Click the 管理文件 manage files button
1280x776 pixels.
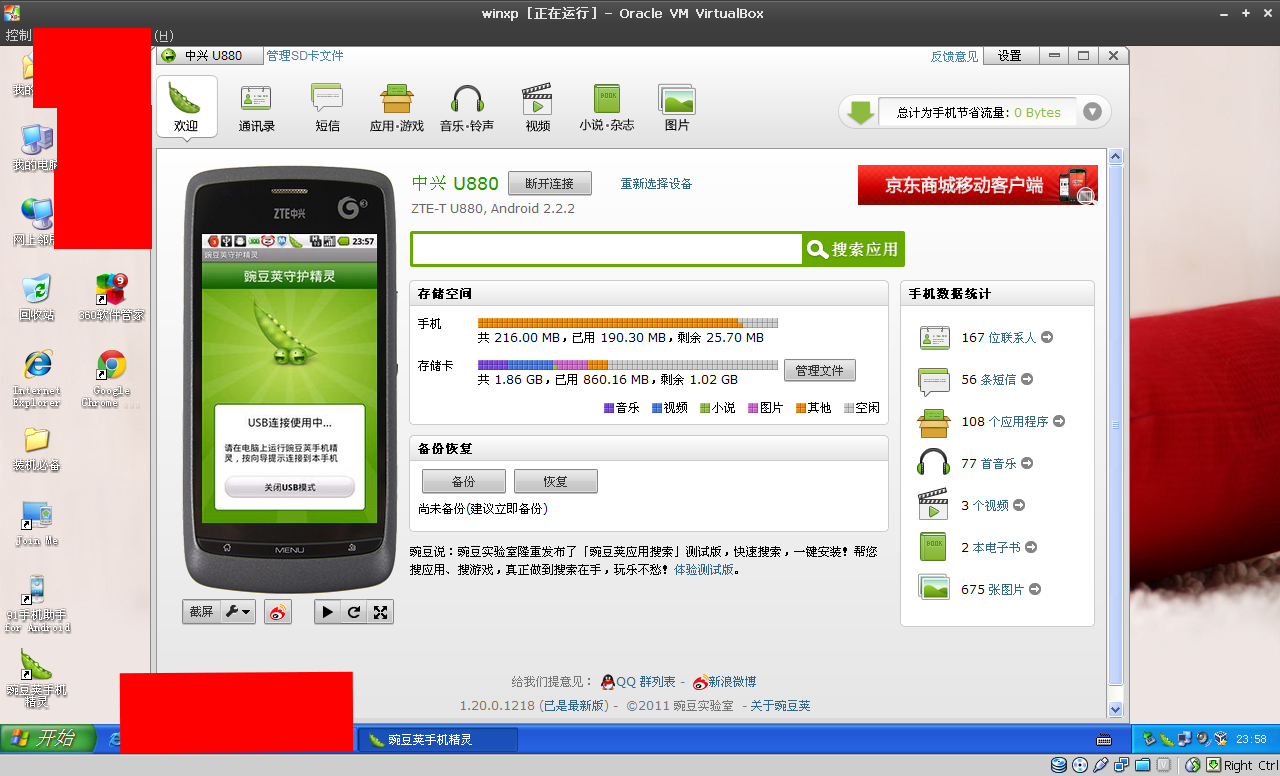click(x=820, y=371)
